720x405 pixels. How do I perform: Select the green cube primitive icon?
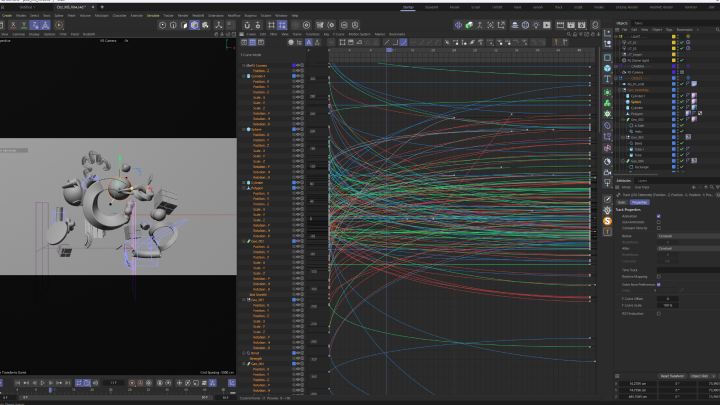tap(469, 25)
